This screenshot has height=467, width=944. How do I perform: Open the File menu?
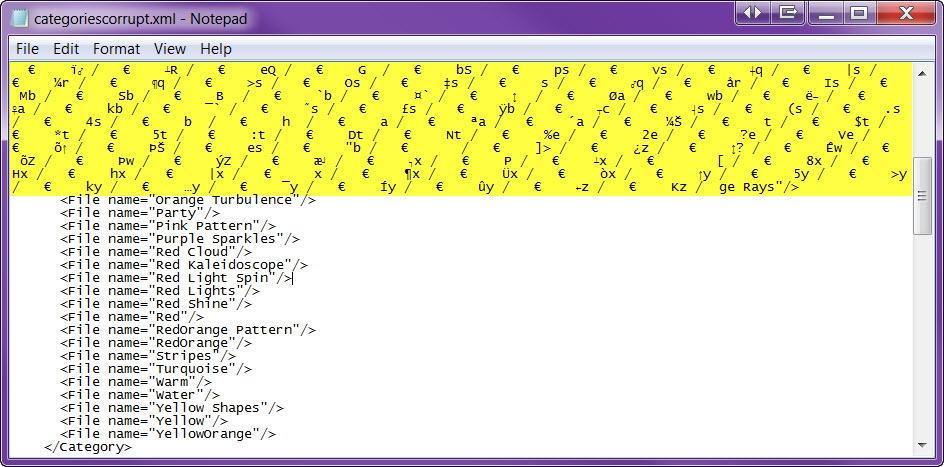coord(28,49)
